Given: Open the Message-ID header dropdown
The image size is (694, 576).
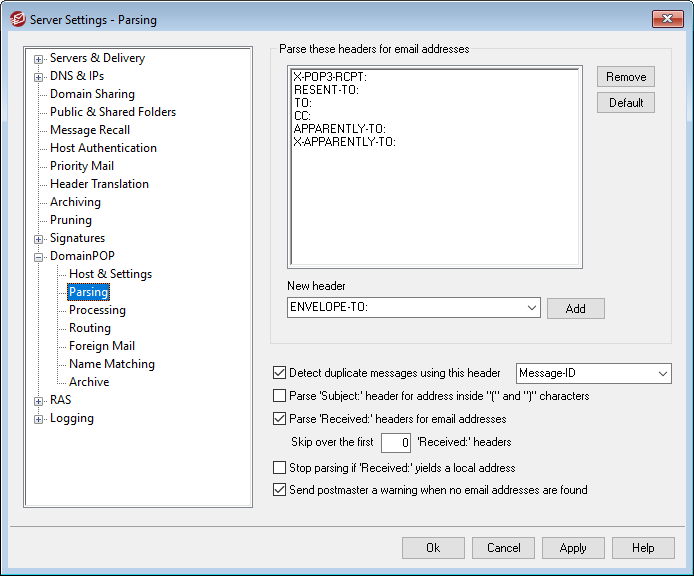Looking at the screenshot, I should click(x=663, y=374).
